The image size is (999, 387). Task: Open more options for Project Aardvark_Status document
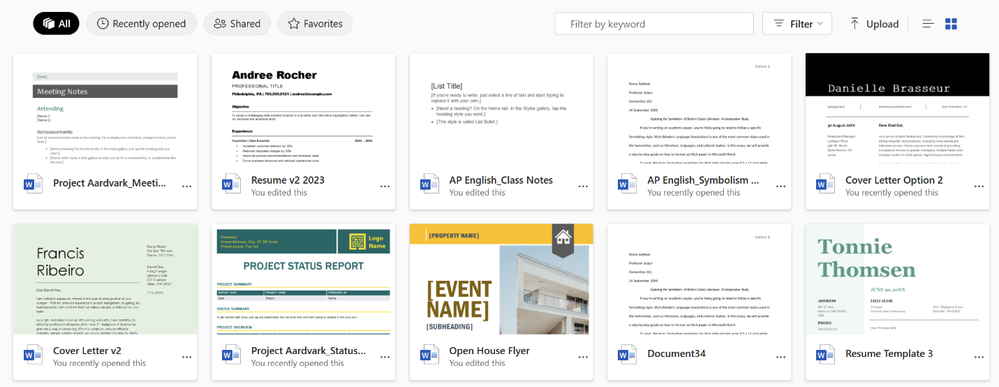[x=385, y=357]
